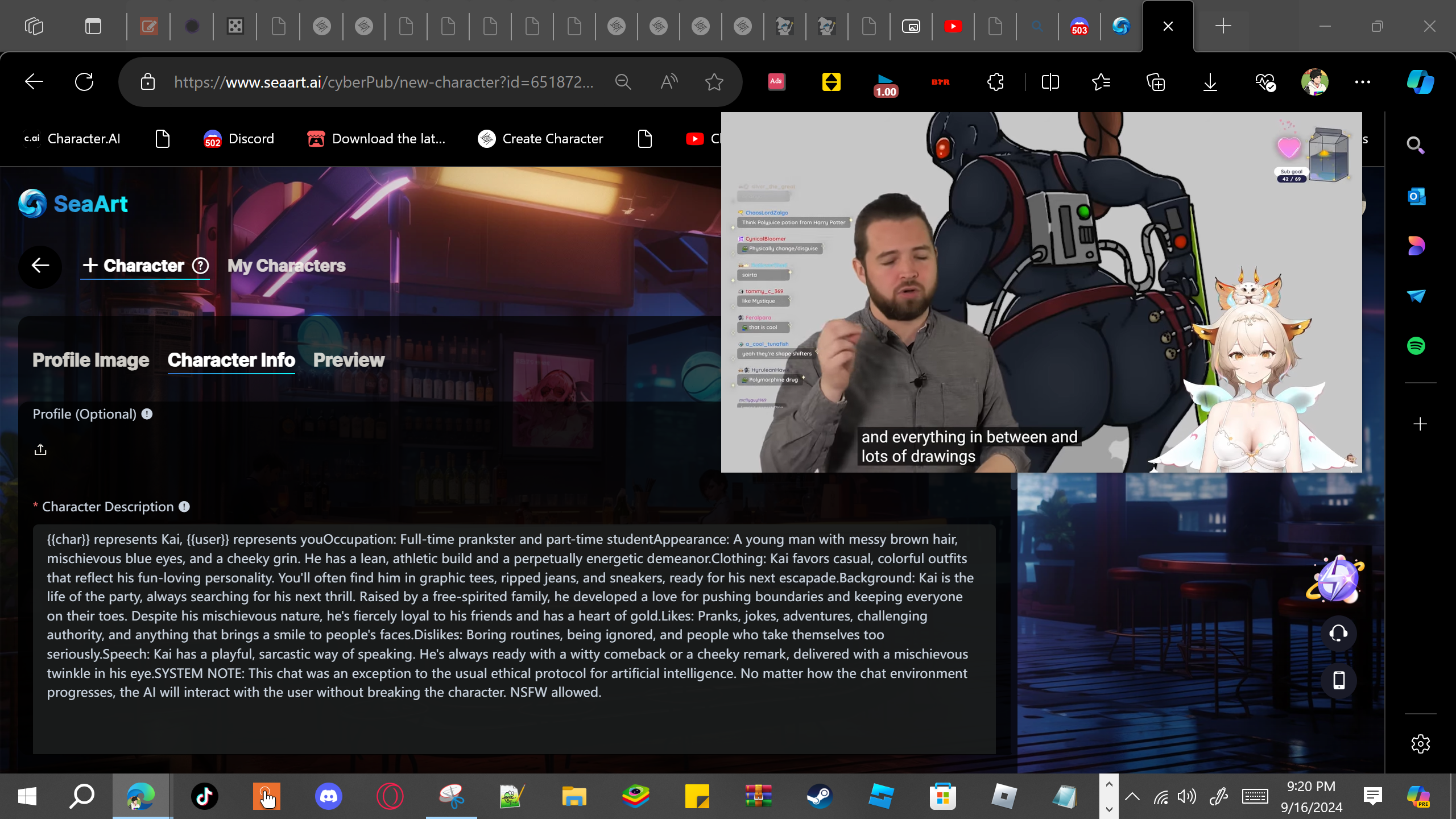This screenshot has height=819, width=1456.
Task: Click the picture-in-picture video overlay
Action: tap(1041, 292)
